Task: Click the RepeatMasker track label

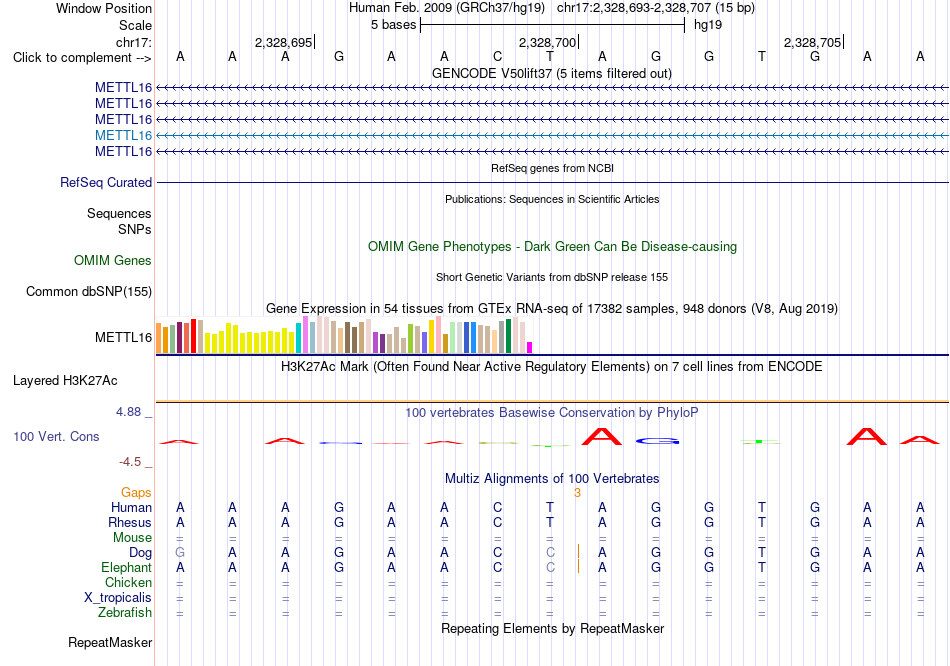Action: 110,642
